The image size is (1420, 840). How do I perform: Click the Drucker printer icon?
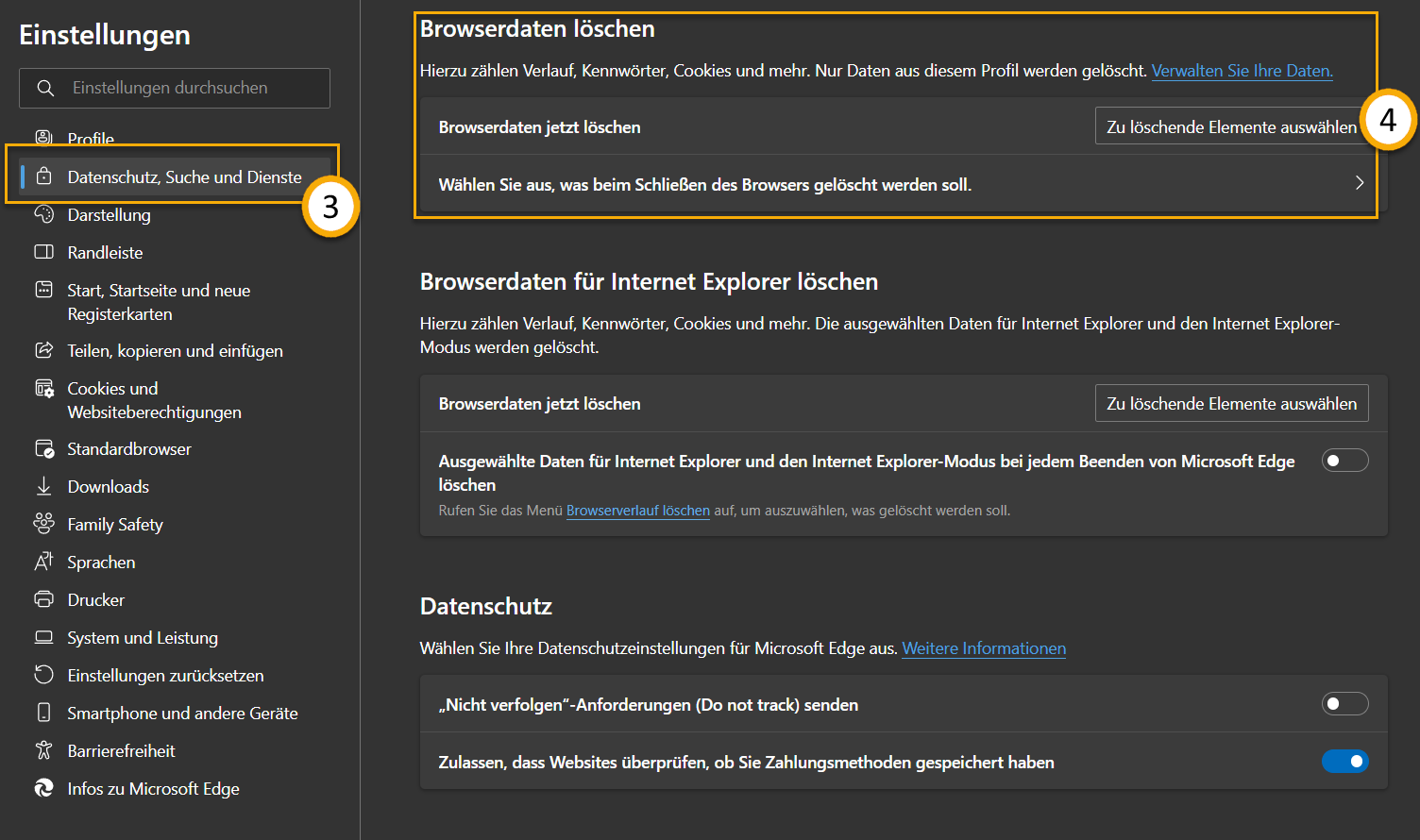[x=43, y=599]
